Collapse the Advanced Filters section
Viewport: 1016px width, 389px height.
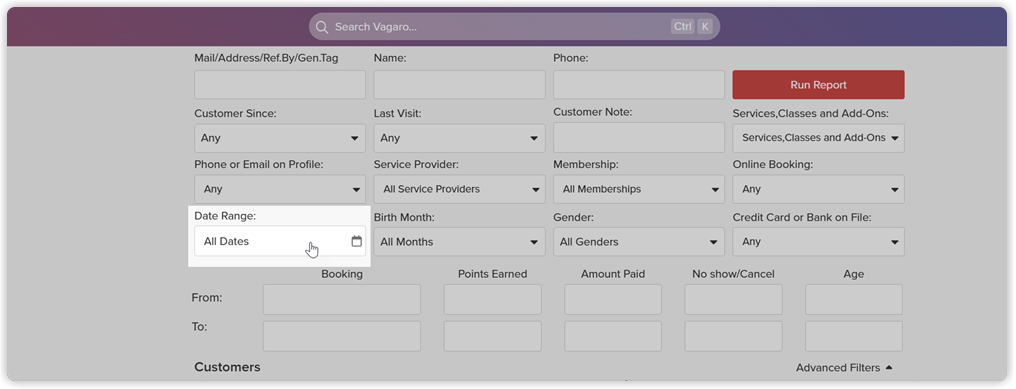point(844,368)
